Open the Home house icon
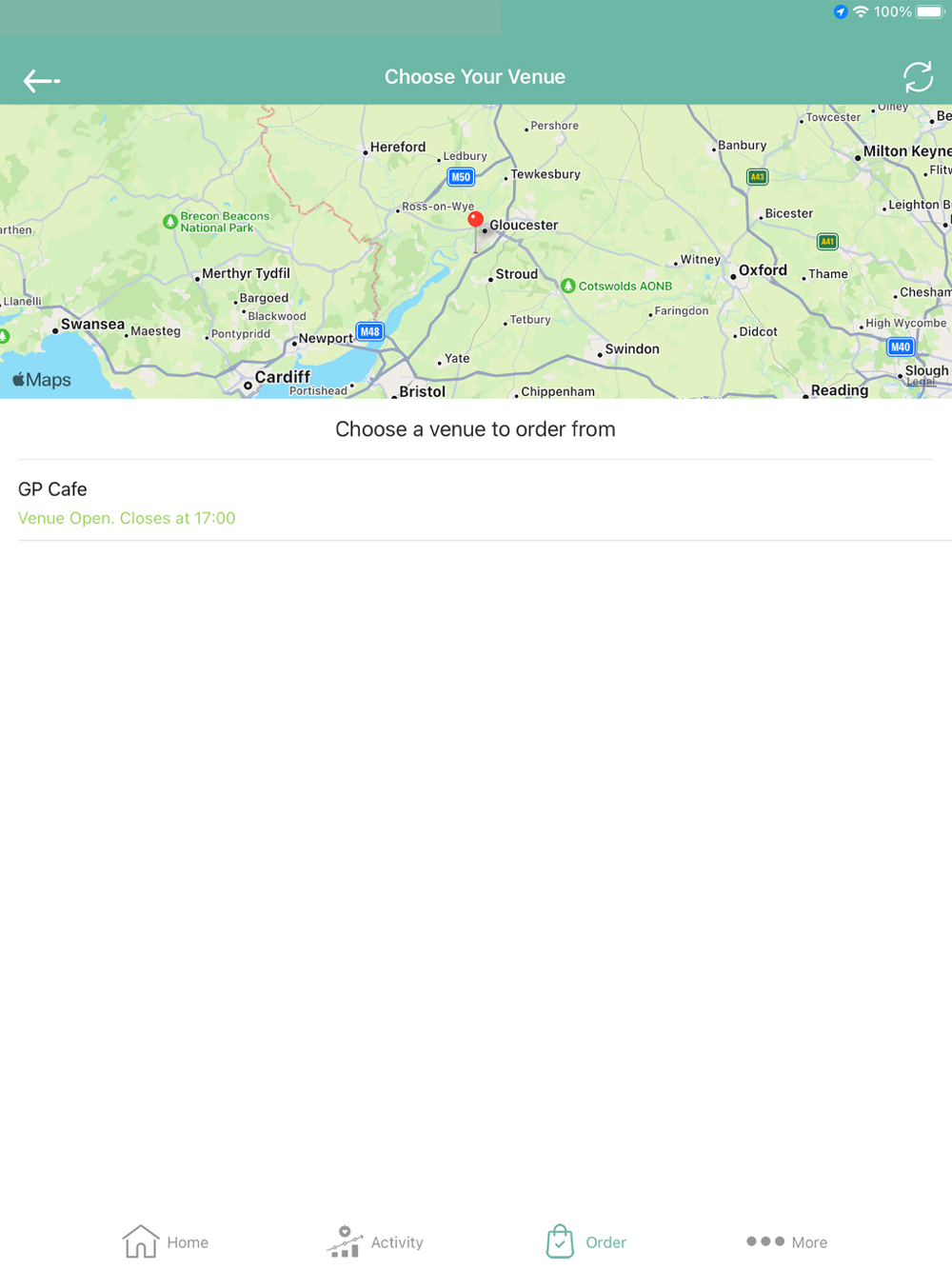The image size is (952, 1270). tap(141, 1241)
